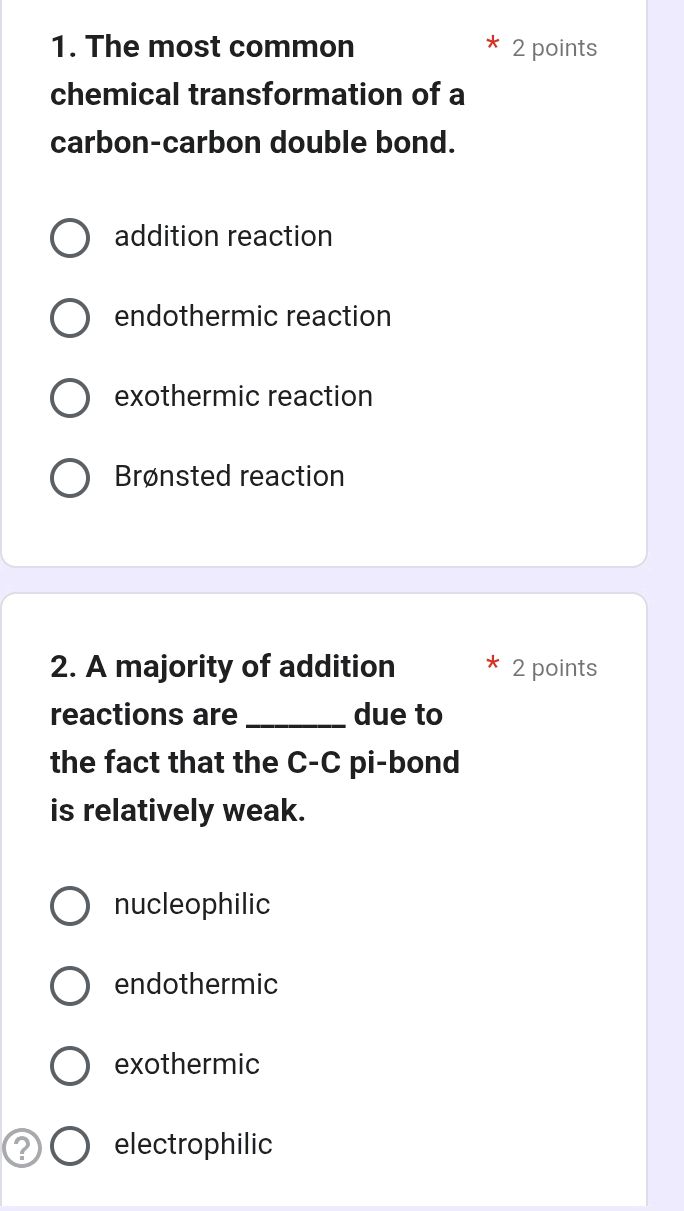This screenshot has height=1211, width=684.
Task: Click the 'nucleophilic' label text
Action: point(192,904)
